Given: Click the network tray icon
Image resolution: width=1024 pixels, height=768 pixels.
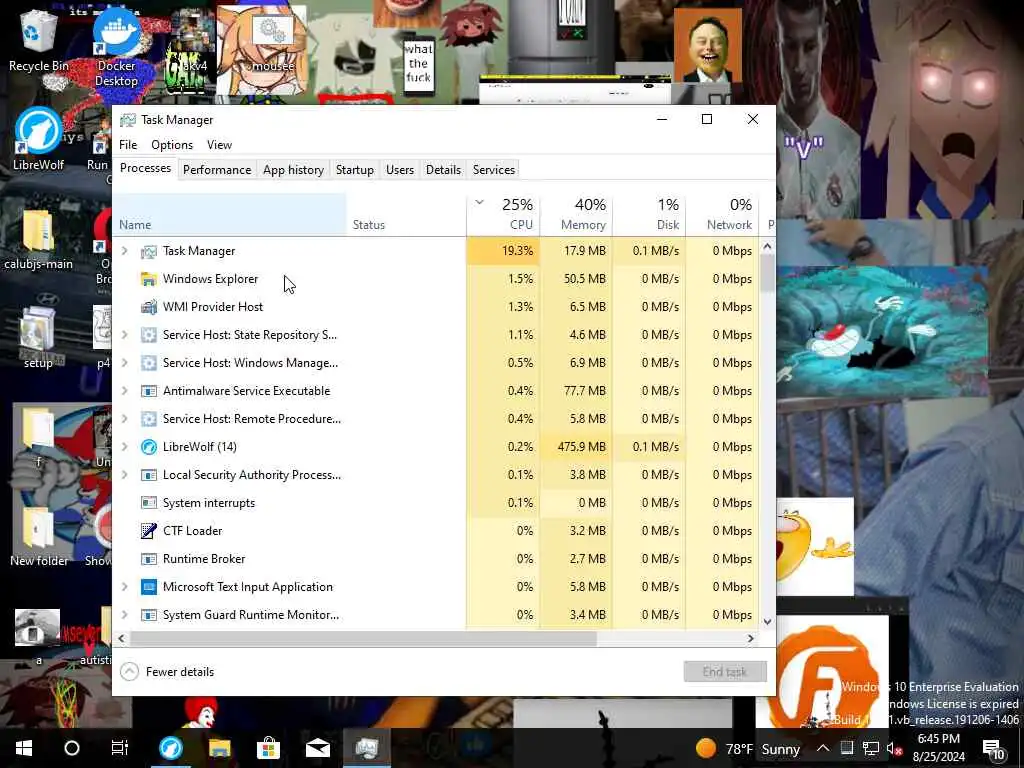Looking at the screenshot, I should coord(871,748).
